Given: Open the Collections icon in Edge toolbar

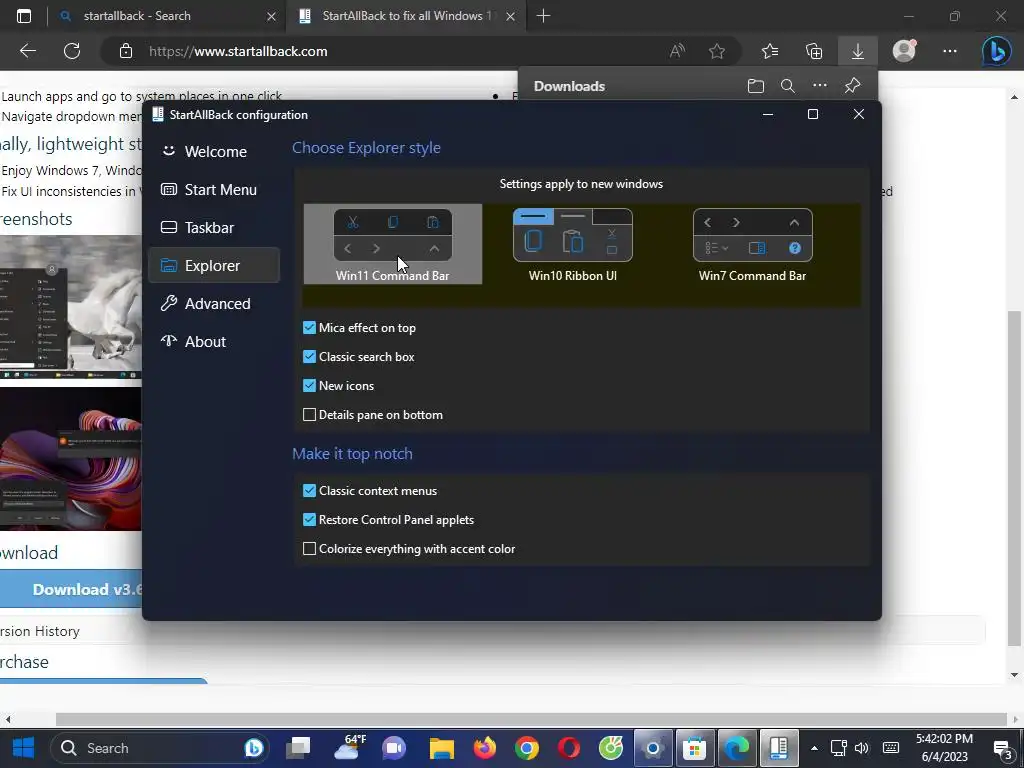Looking at the screenshot, I should (814, 51).
